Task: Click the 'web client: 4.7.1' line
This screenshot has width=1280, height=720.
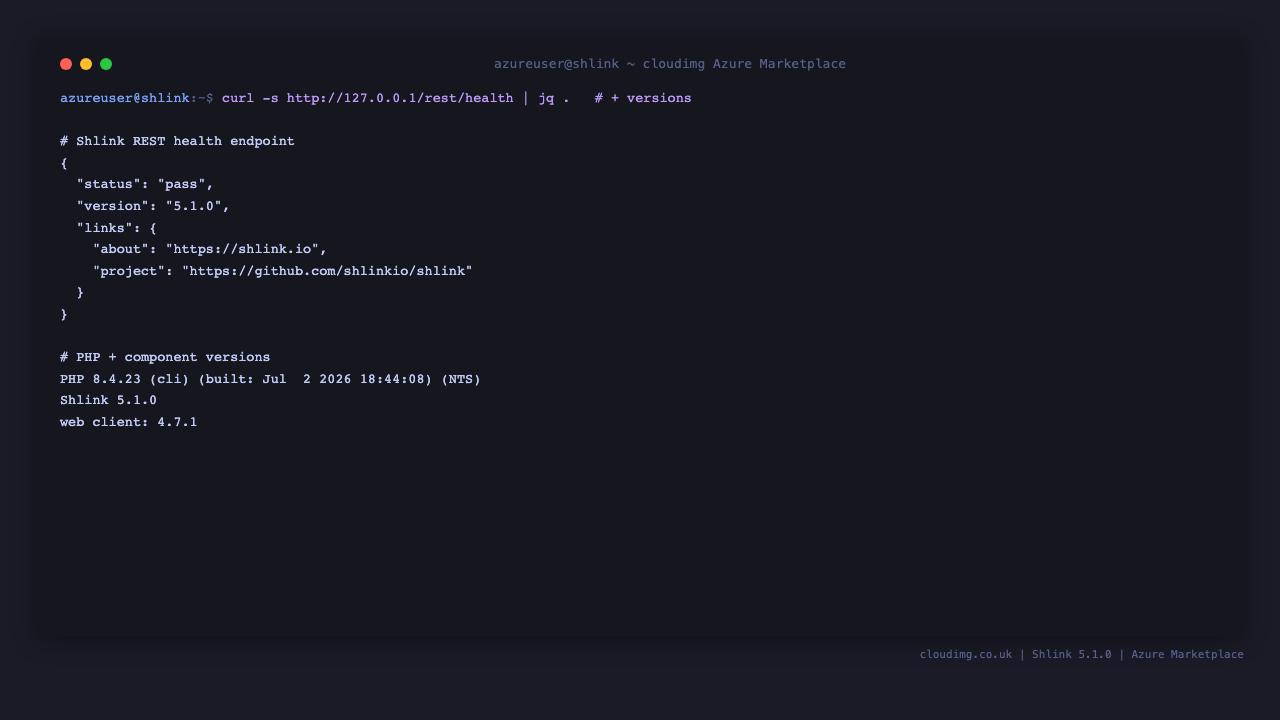Action: (x=129, y=422)
